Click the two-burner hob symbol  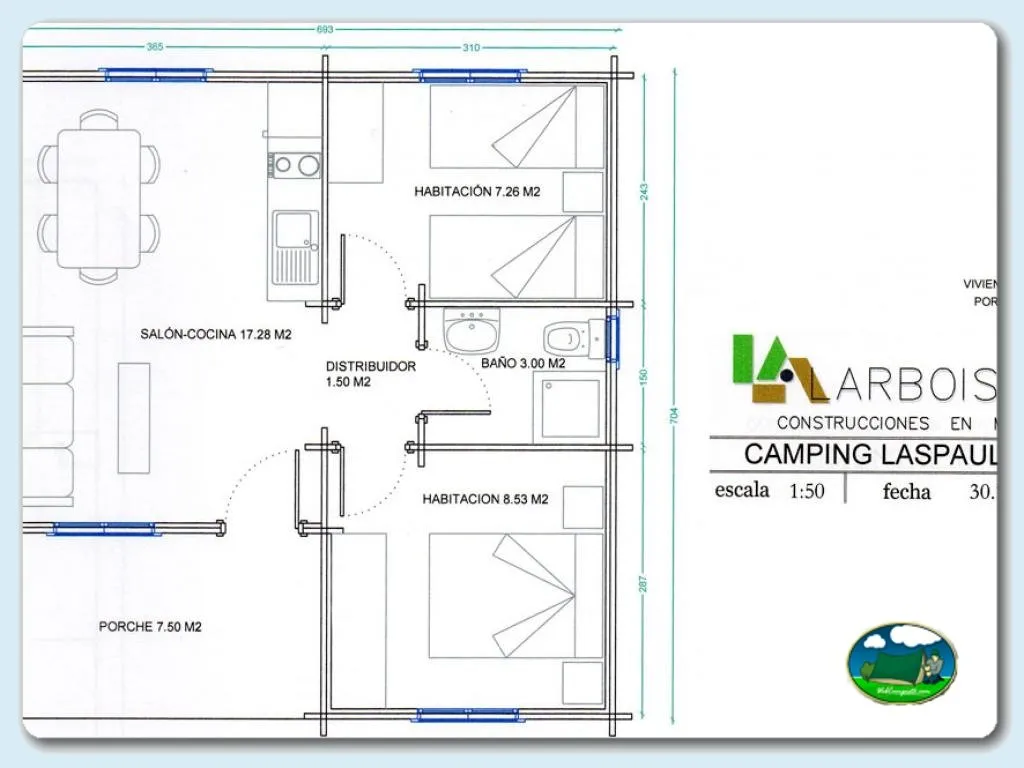296,165
